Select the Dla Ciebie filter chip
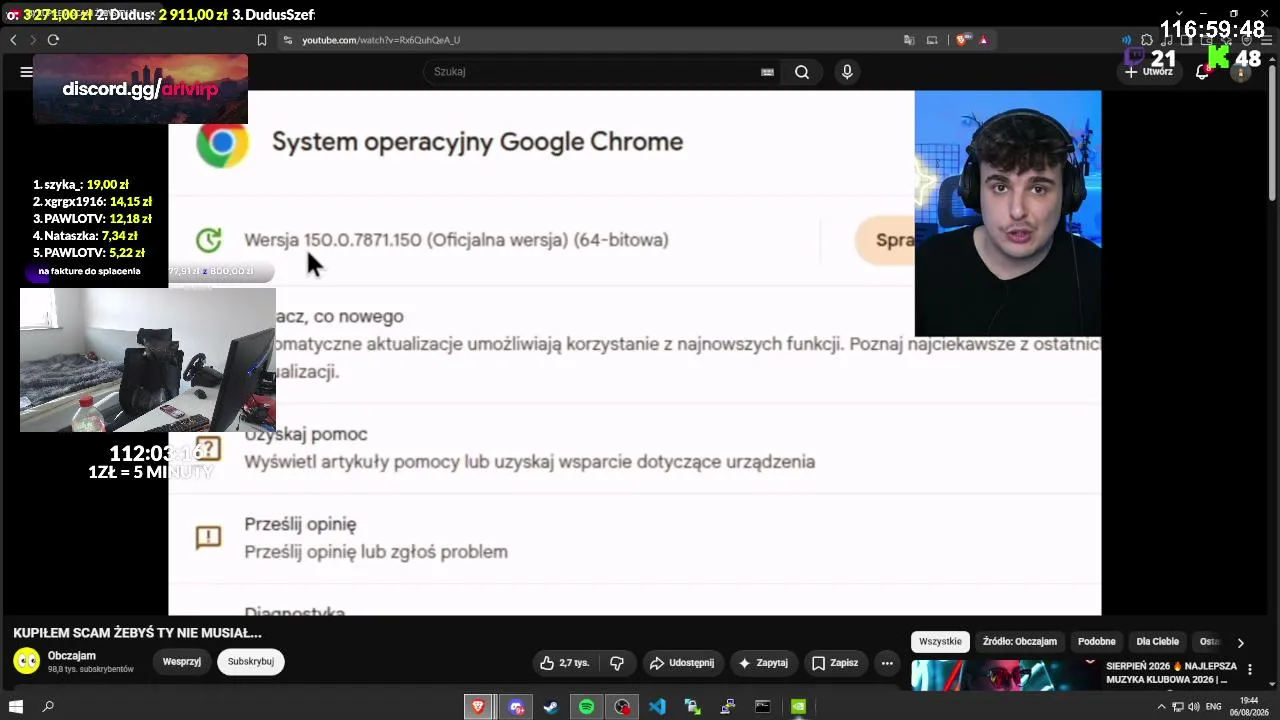Screen dimensions: 1280x720 (x=1158, y=642)
